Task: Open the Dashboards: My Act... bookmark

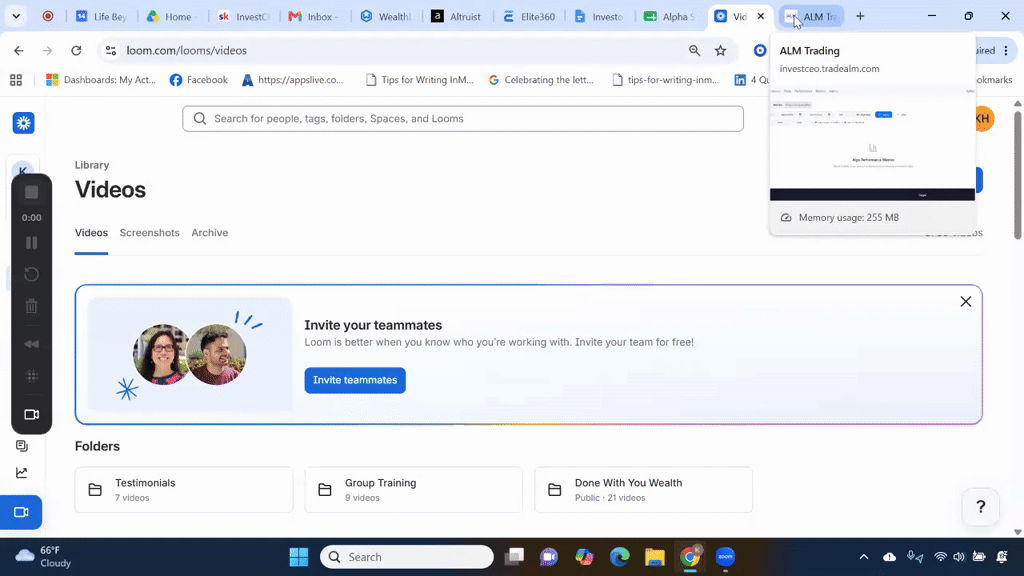Action: (101, 80)
